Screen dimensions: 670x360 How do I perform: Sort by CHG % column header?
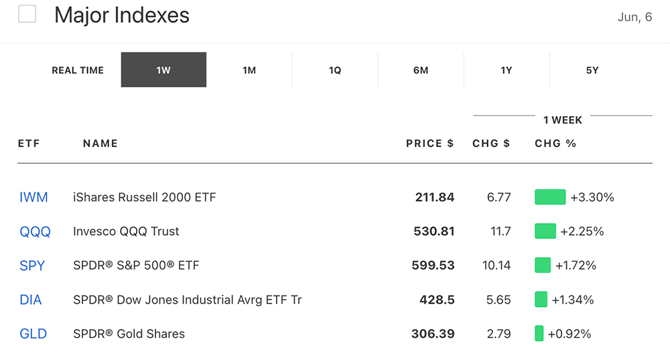pyautogui.click(x=555, y=143)
